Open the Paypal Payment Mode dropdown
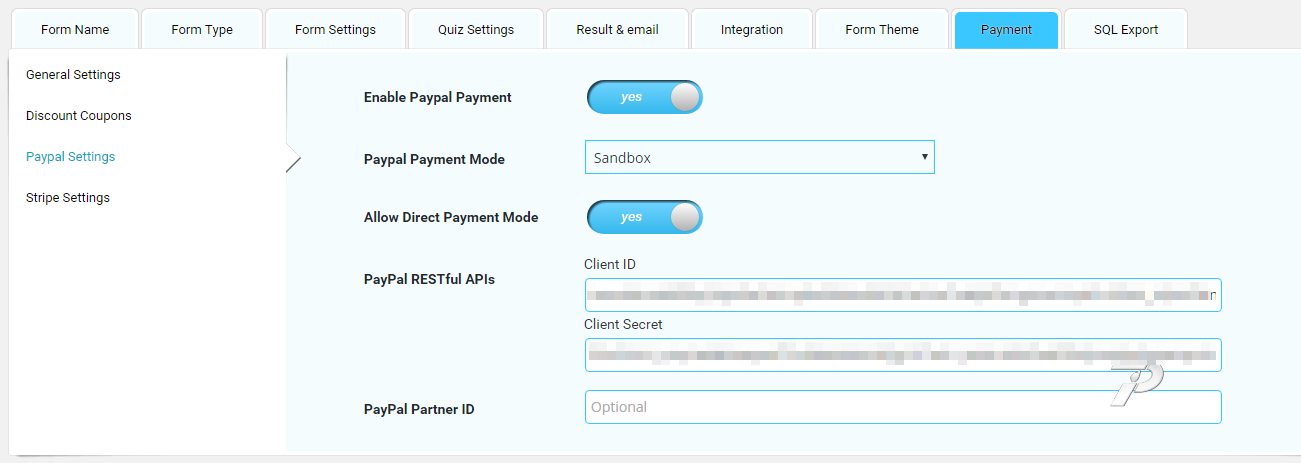 pyautogui.click(x=759, y=157)
